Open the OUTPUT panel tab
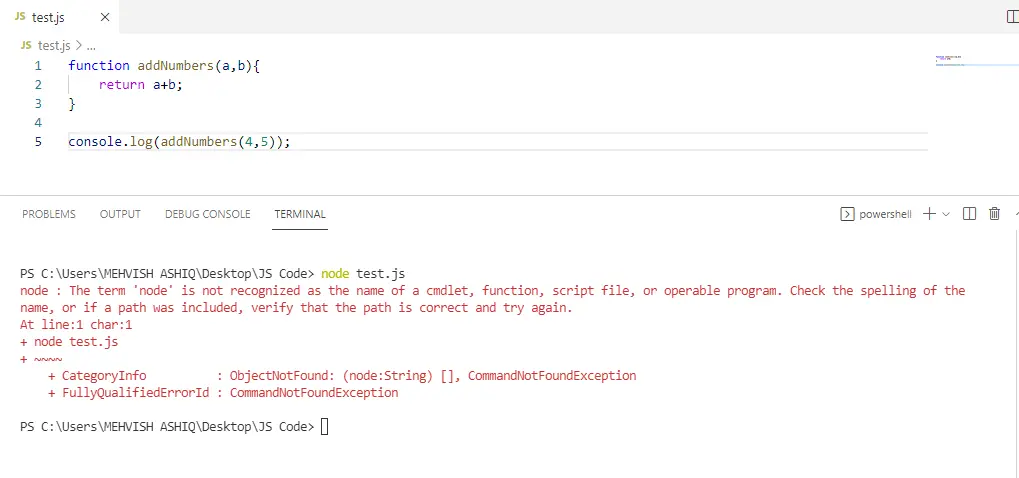 (x=120, y=214)
